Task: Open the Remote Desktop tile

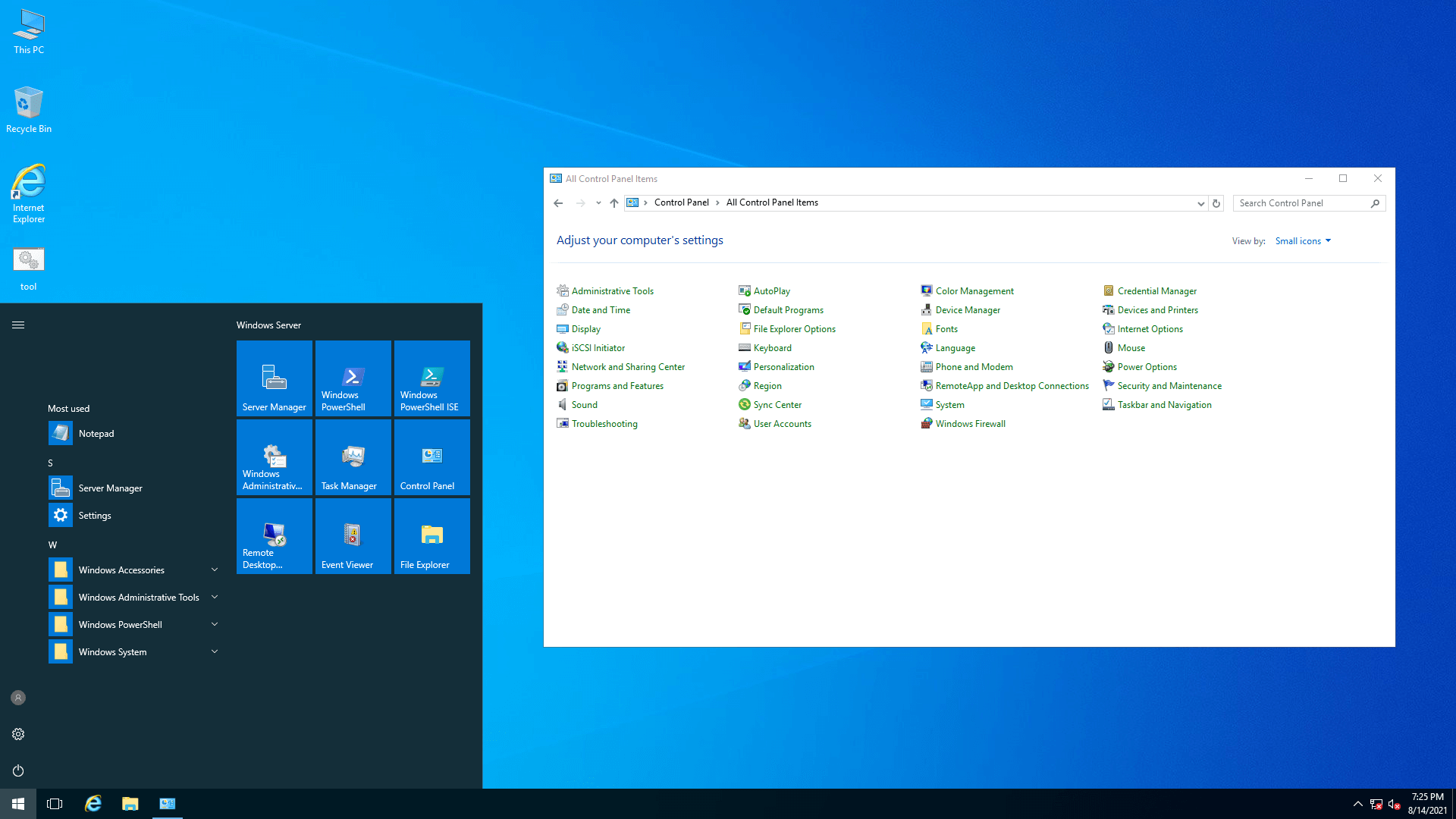Action: click(x=274, y=535)
